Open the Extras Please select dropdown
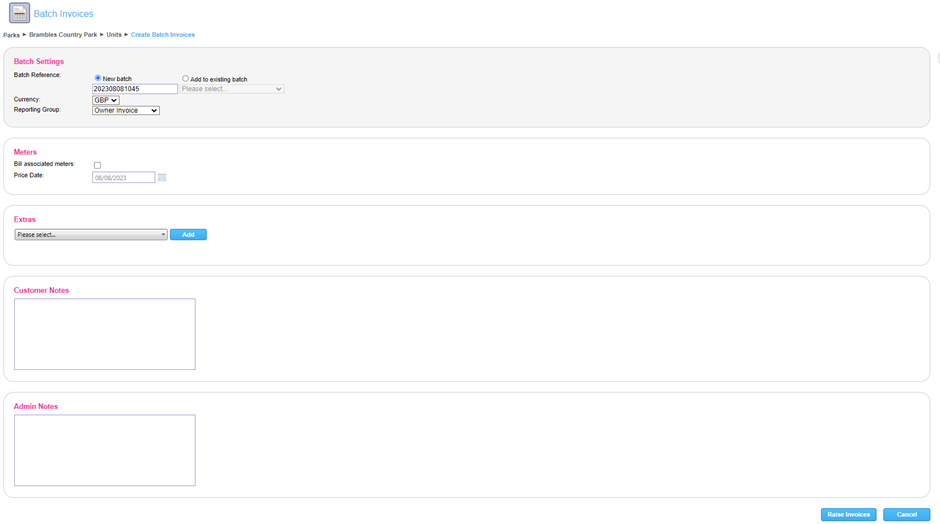This screenshot has width=940, height=524. 91,235
